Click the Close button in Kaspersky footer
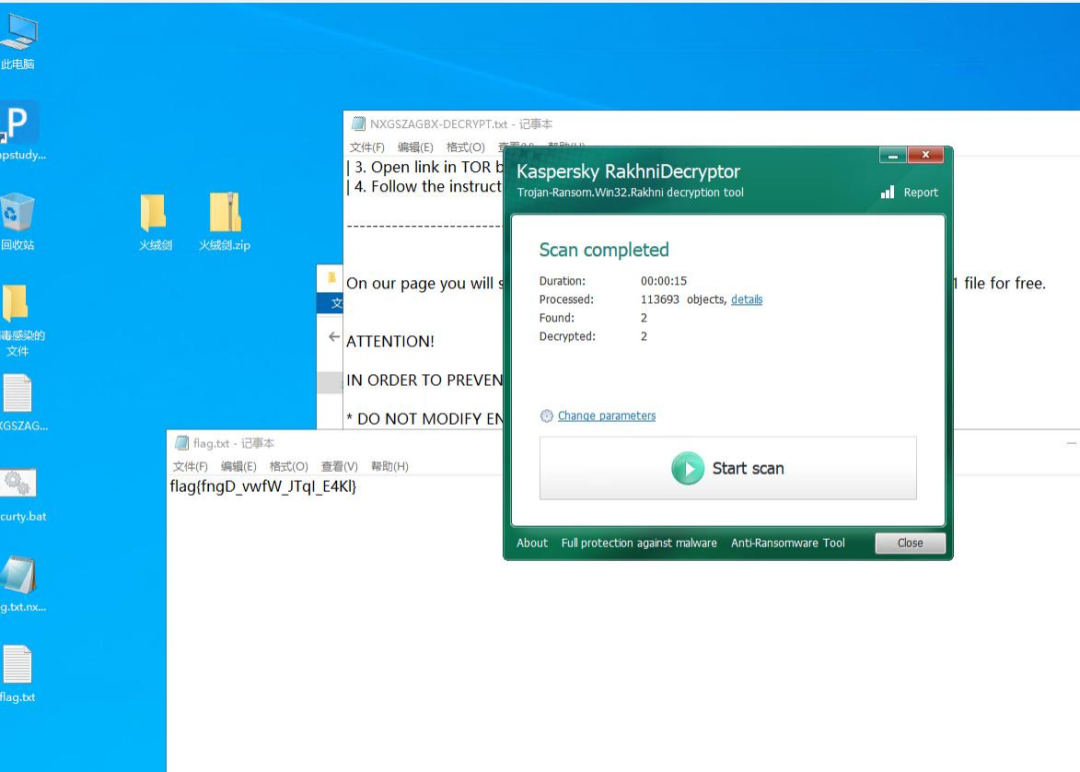Image resolution: width=1080 pixels, height=772 pixels. pyautogui.click(x=910, y=543)
